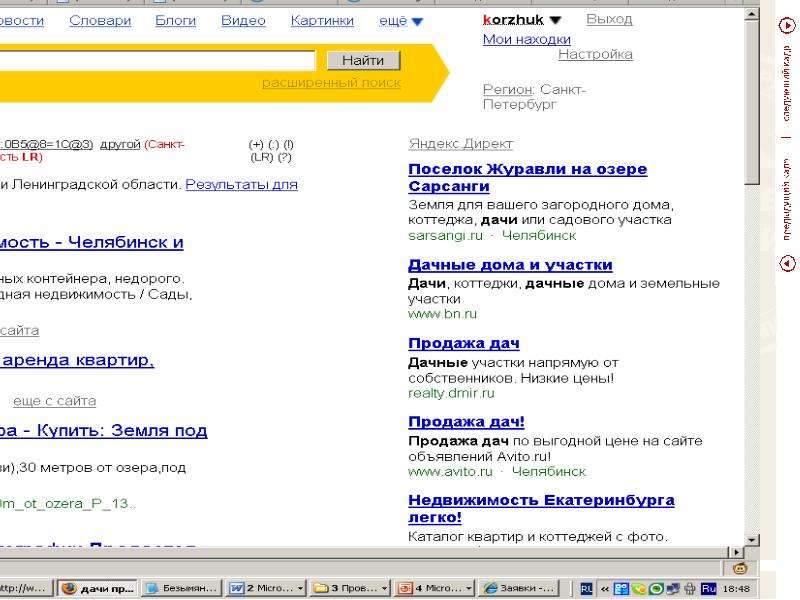
Task: Click the 'еще с сайта' link
Action: pyautogui.click(x=55, y=401)
